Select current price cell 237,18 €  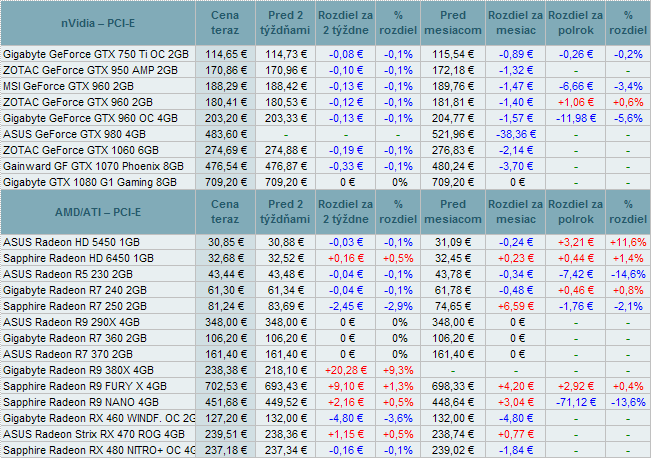(x=225, y=450)
